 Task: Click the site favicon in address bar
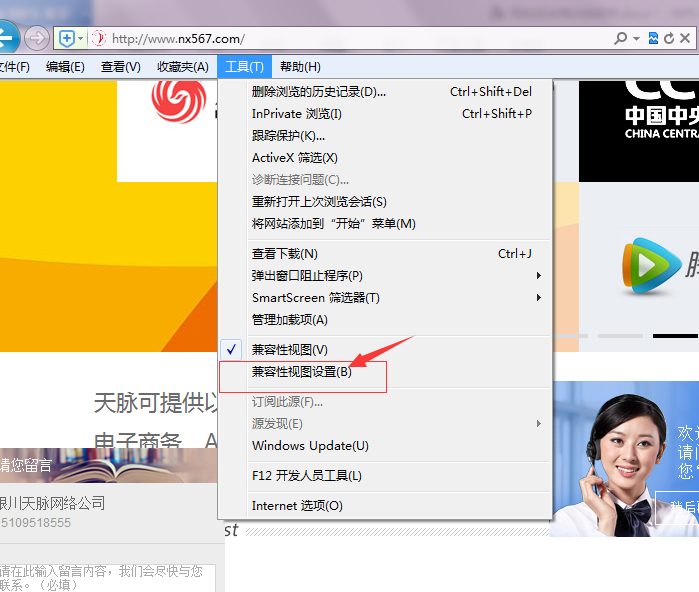pos(98,39)
